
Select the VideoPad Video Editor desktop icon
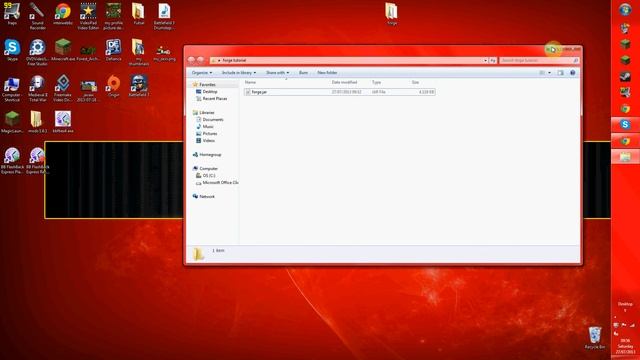[88, 16]
